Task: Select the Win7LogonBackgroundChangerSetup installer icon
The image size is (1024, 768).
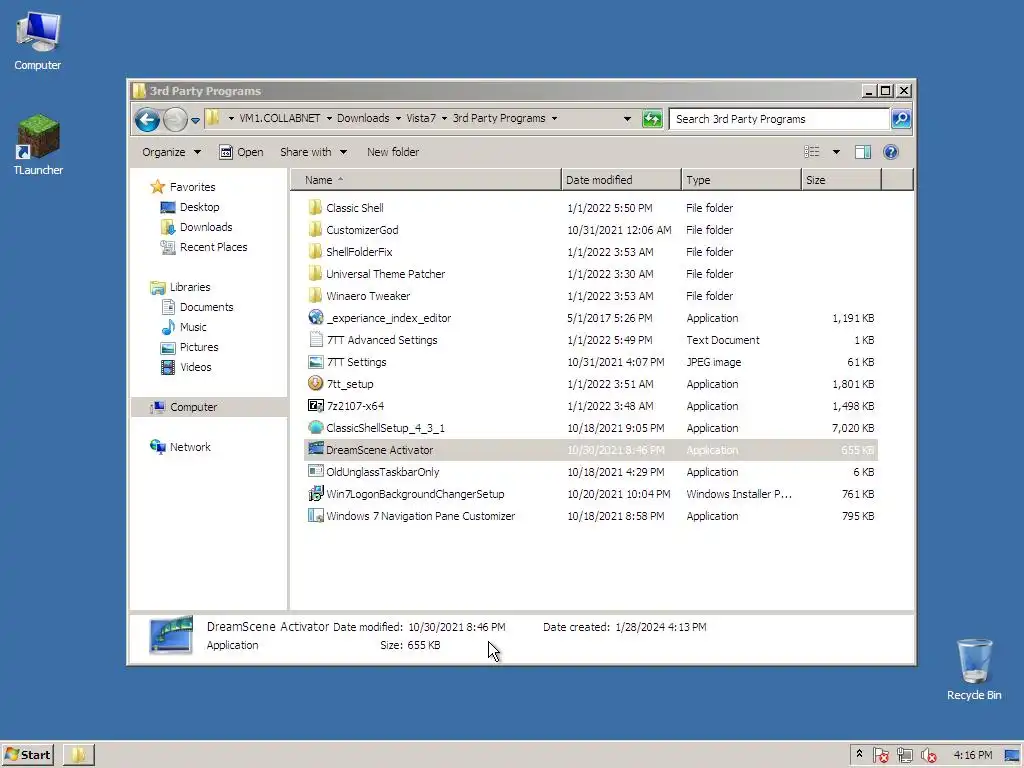Action: pos(315,494)
